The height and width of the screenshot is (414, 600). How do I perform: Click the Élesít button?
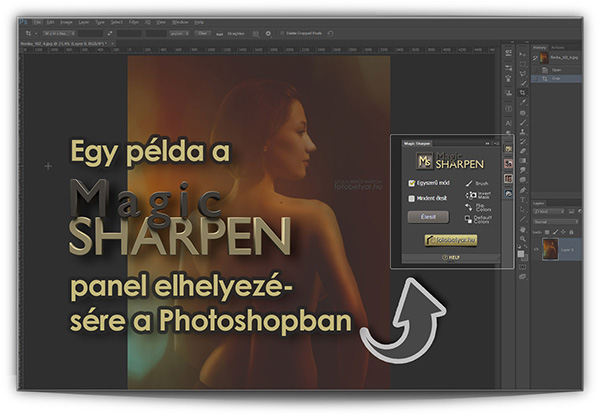(428, 217)
